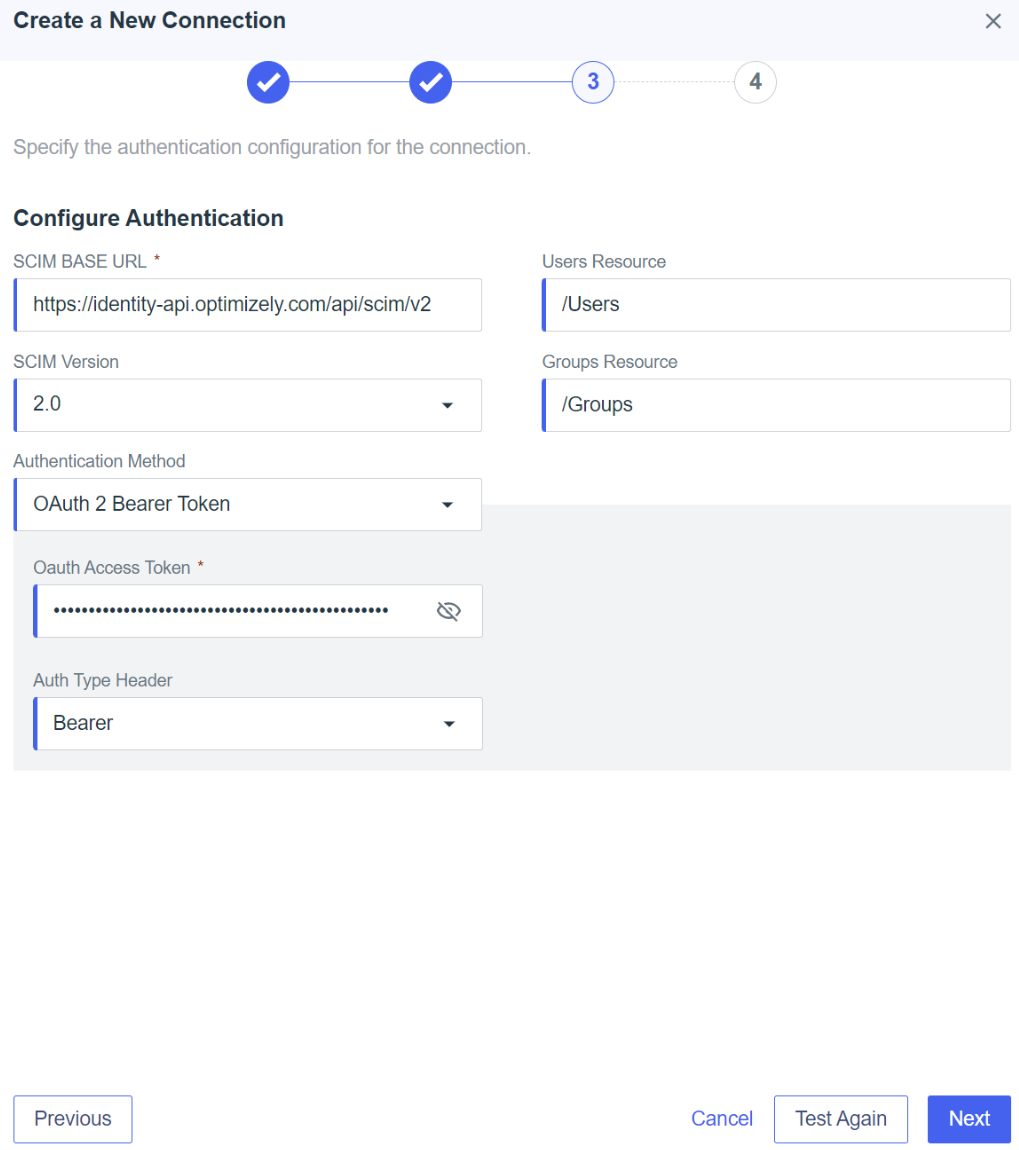The height and width of the screenshot is (1150, 1019).
Task: Expand the Authentication Method dropdown arrow
Action: point(448,505)
